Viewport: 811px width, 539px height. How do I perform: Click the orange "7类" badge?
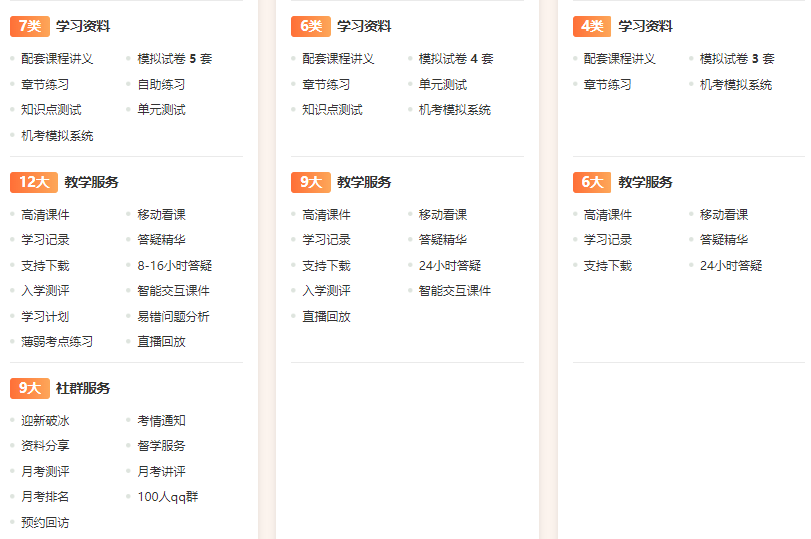click(29, 26)
